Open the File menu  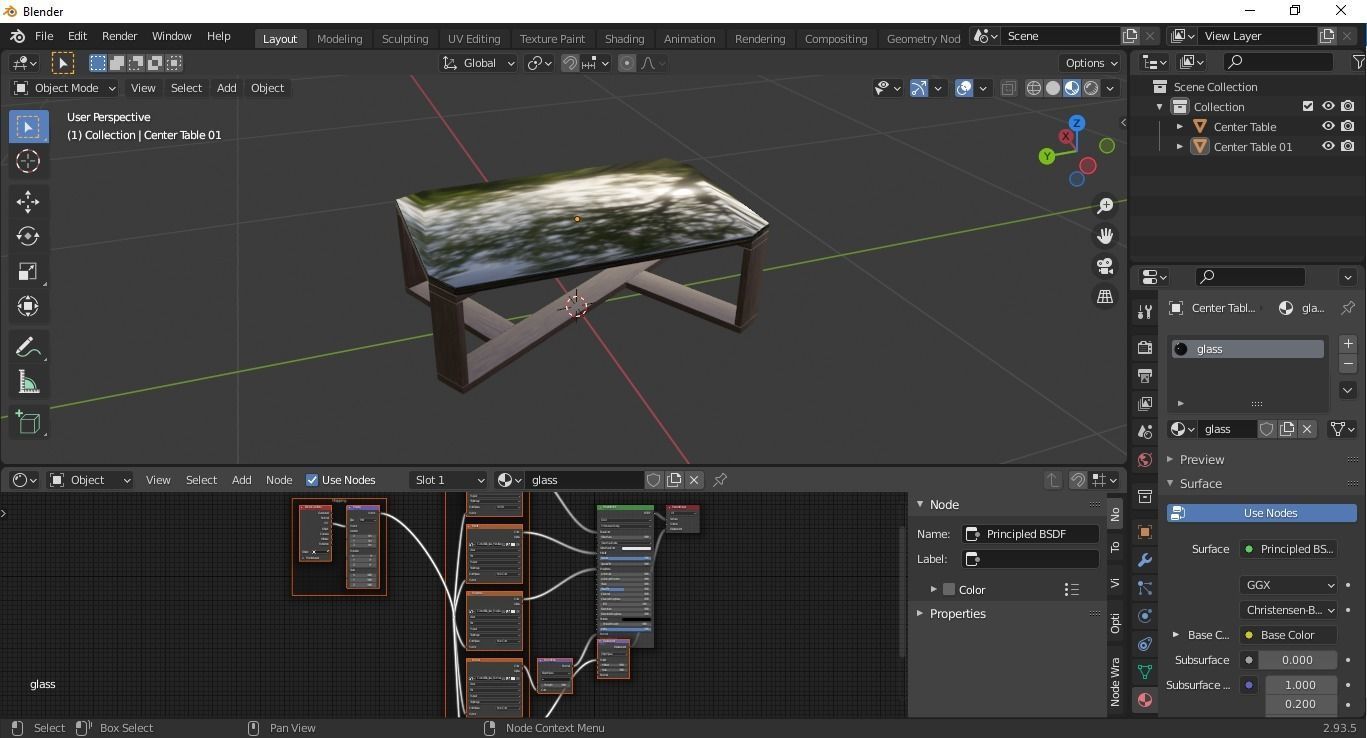[44, 36]
